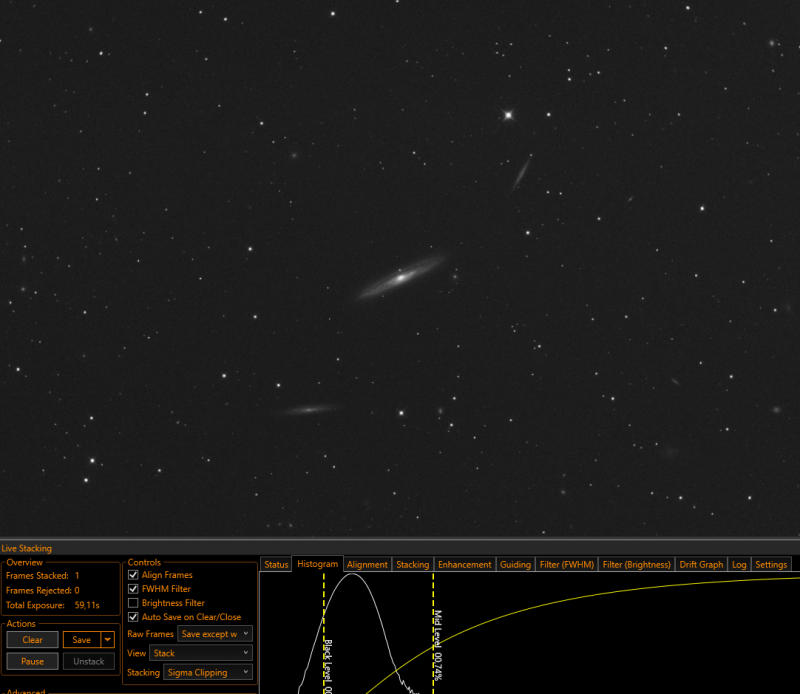Select the Histogram tab

tap(317, 564)
